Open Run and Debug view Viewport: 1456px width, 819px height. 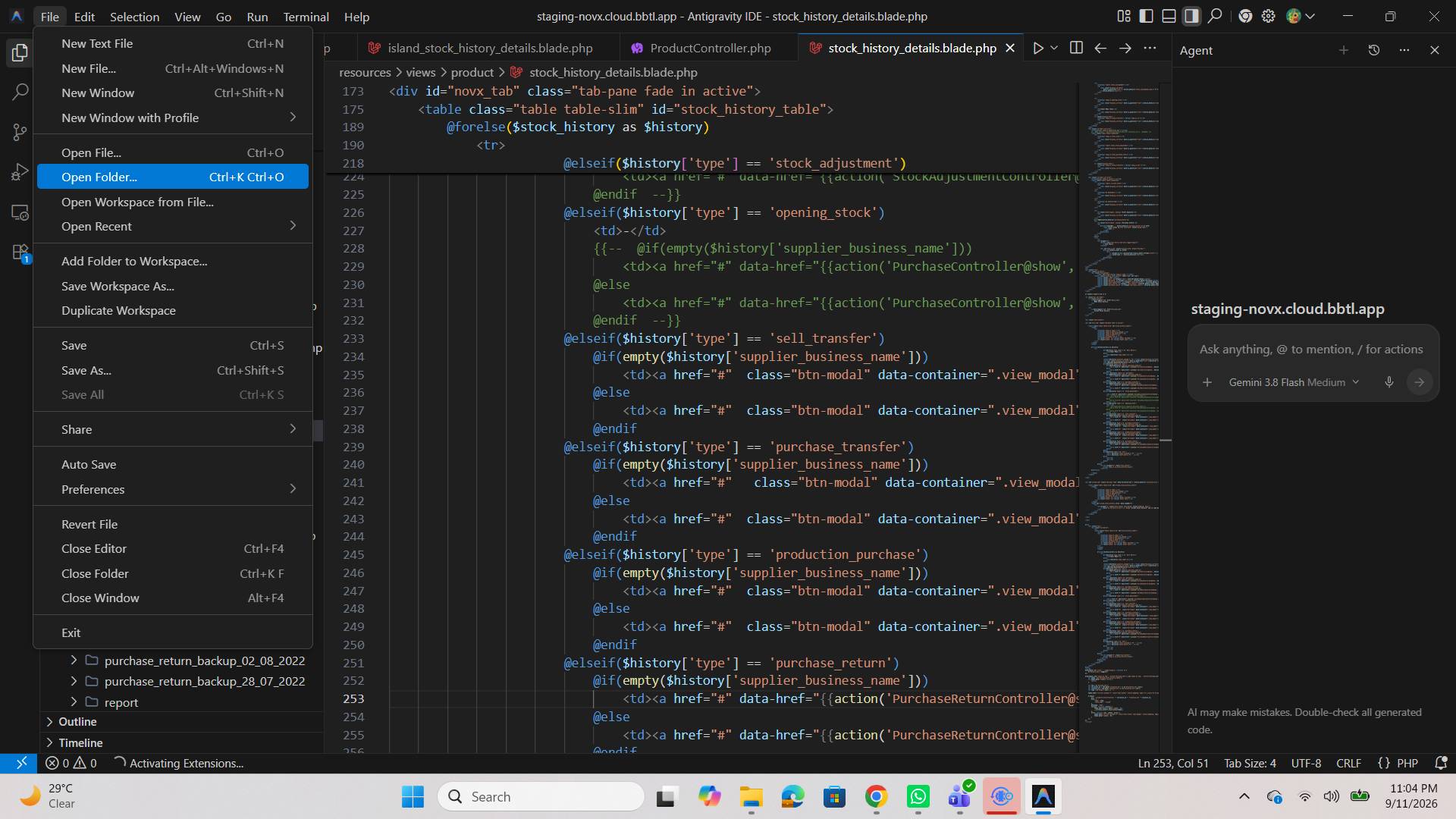(20, 172)
